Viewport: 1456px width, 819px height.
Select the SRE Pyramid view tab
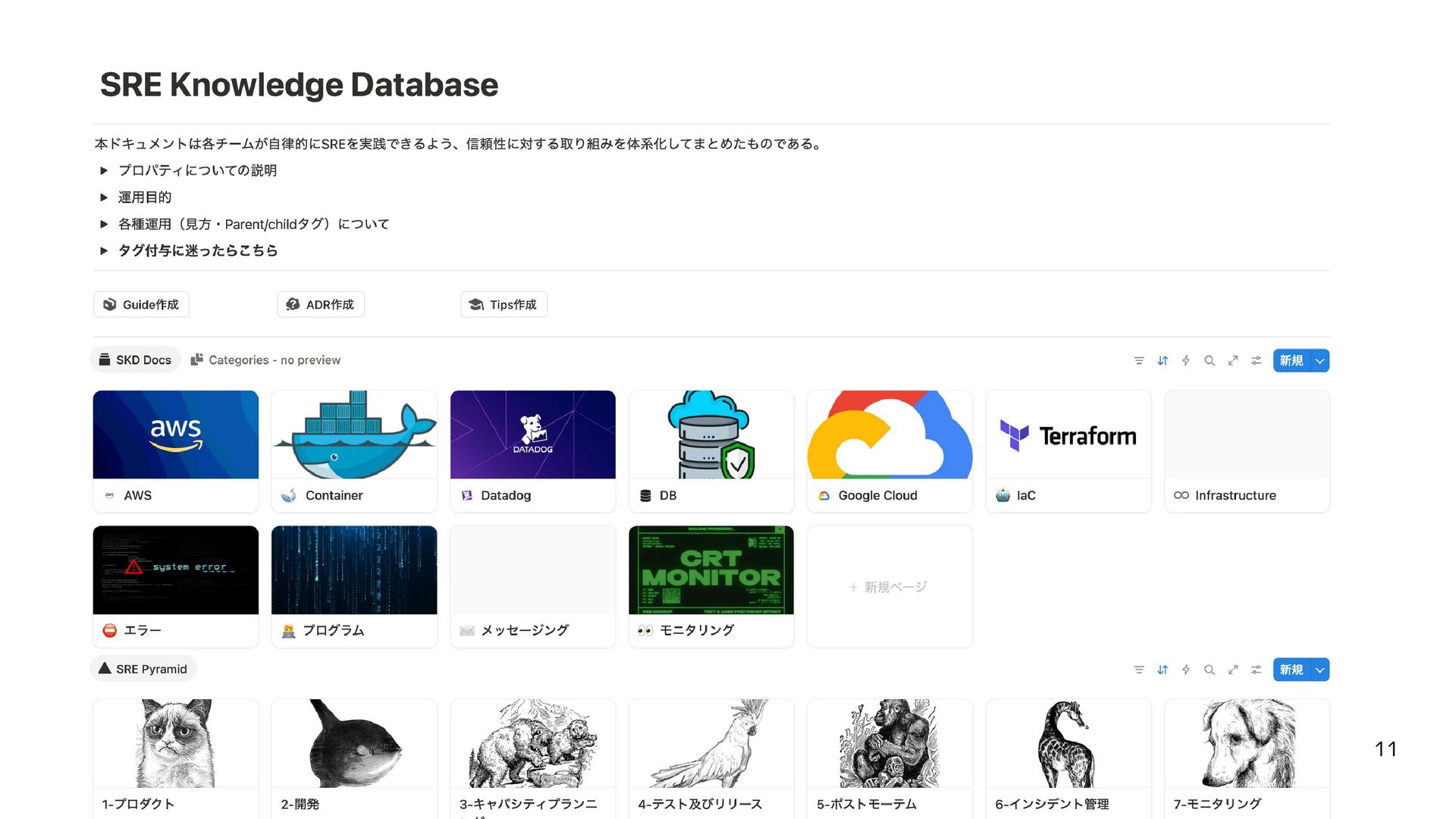click(143, 669)
